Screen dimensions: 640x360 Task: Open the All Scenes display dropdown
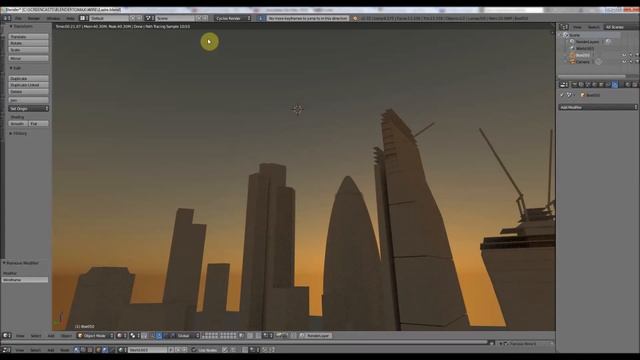click(x=620, y=27)
